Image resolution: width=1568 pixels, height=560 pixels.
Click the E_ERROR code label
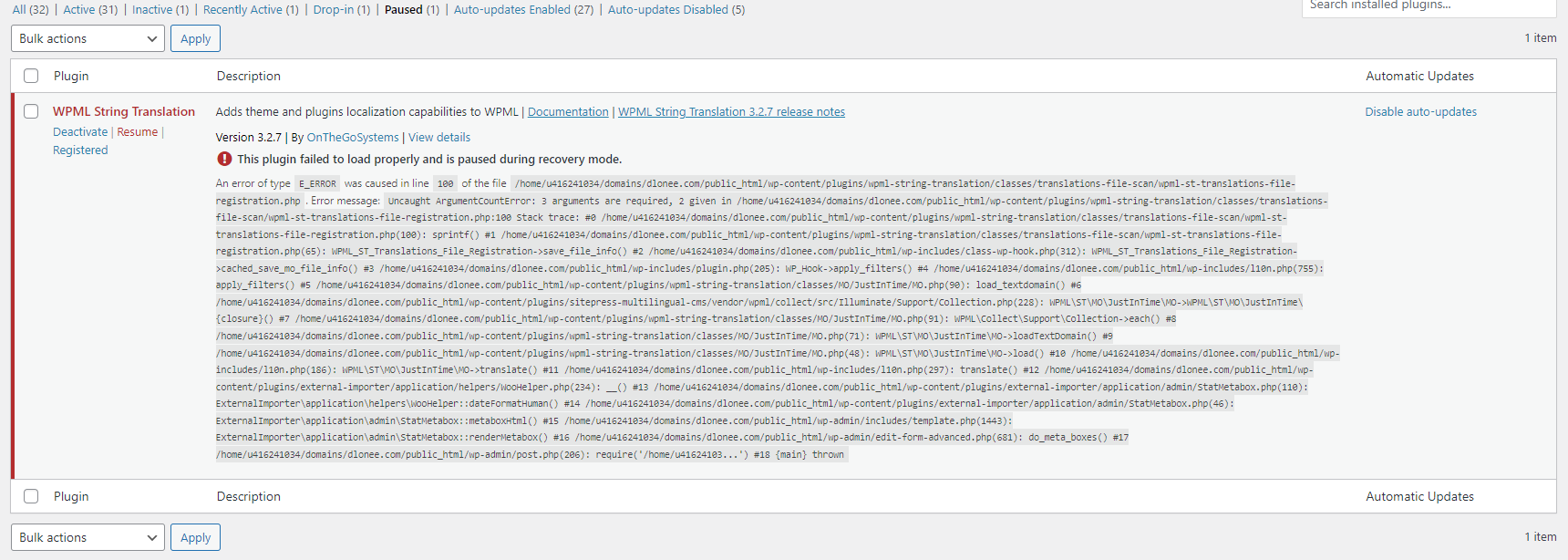click(x=317, y=183)
